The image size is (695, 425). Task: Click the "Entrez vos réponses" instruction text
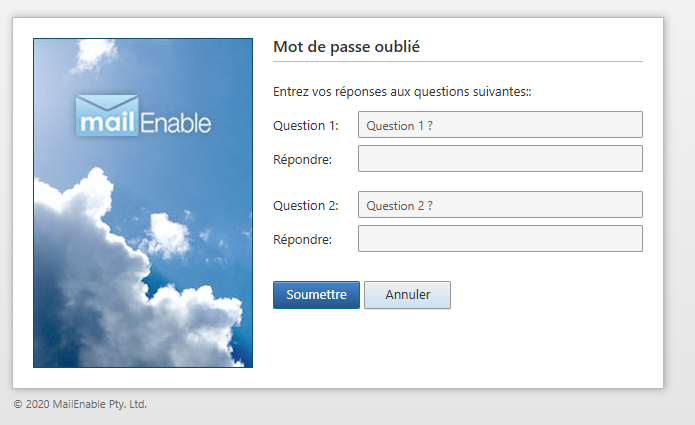tap(402, 92)
